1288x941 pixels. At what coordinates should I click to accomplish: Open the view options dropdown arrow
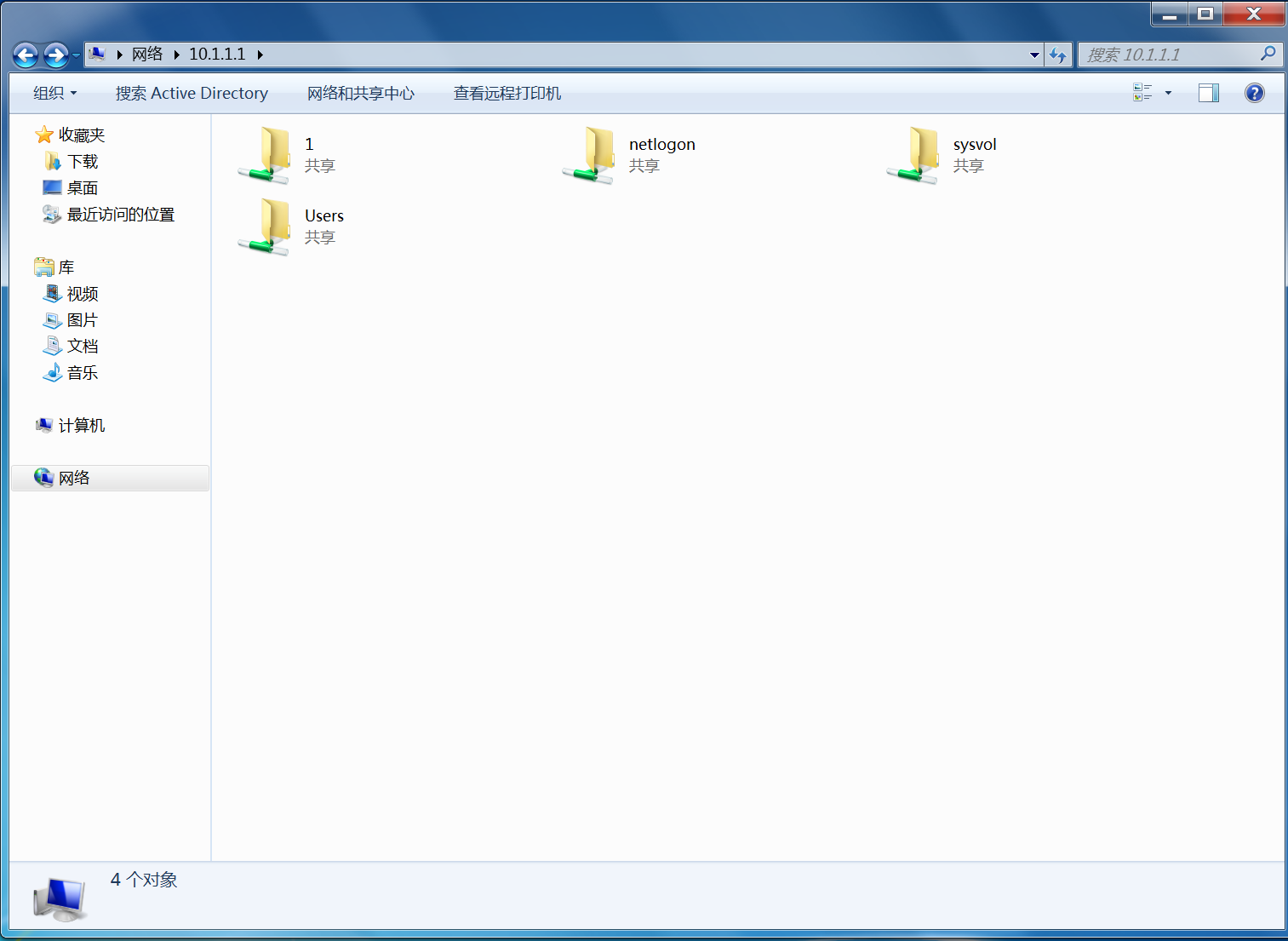[x=1168, y=93]
